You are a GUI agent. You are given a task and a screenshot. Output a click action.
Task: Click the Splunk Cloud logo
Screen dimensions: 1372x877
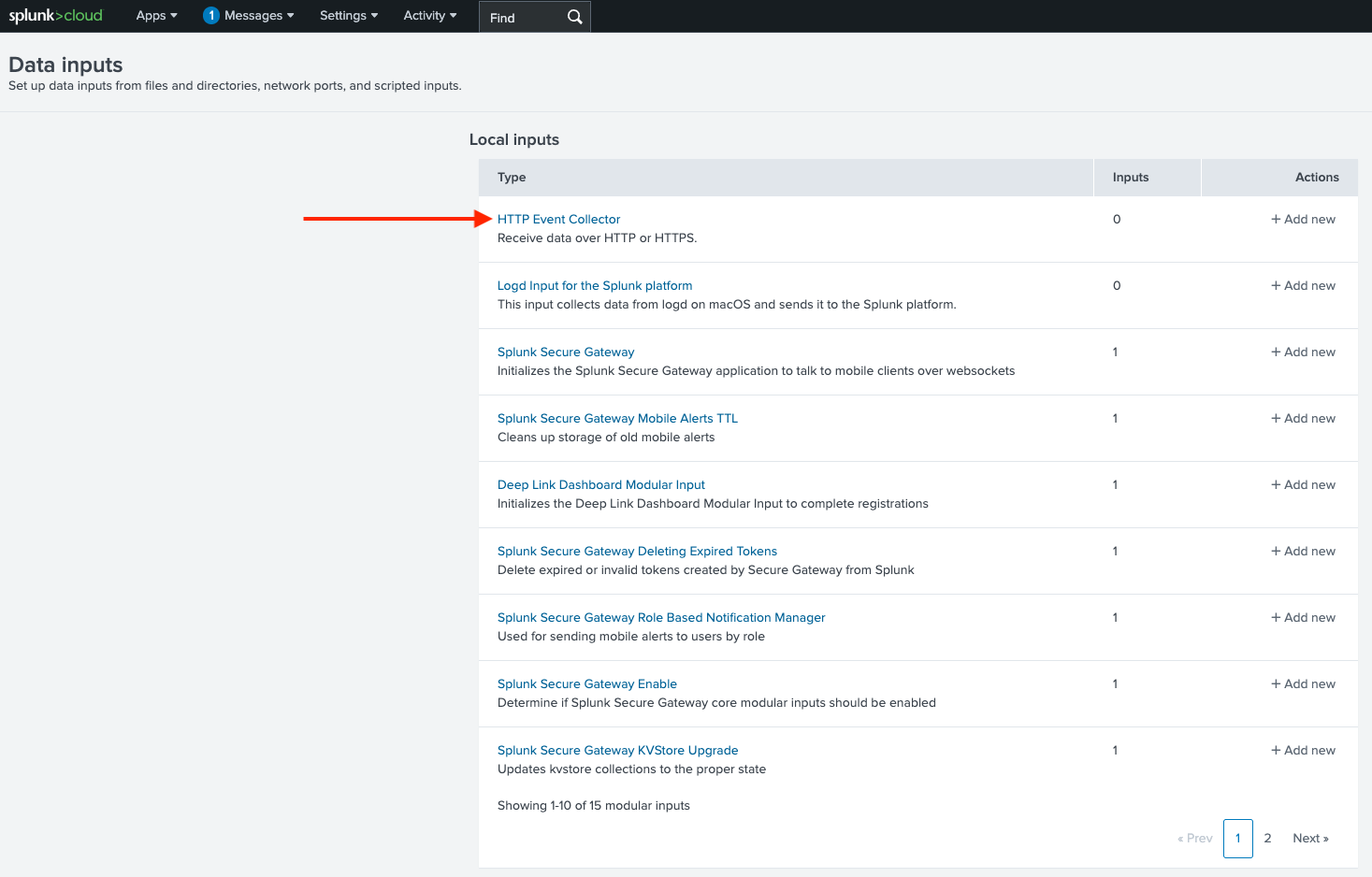pos(56,16)
